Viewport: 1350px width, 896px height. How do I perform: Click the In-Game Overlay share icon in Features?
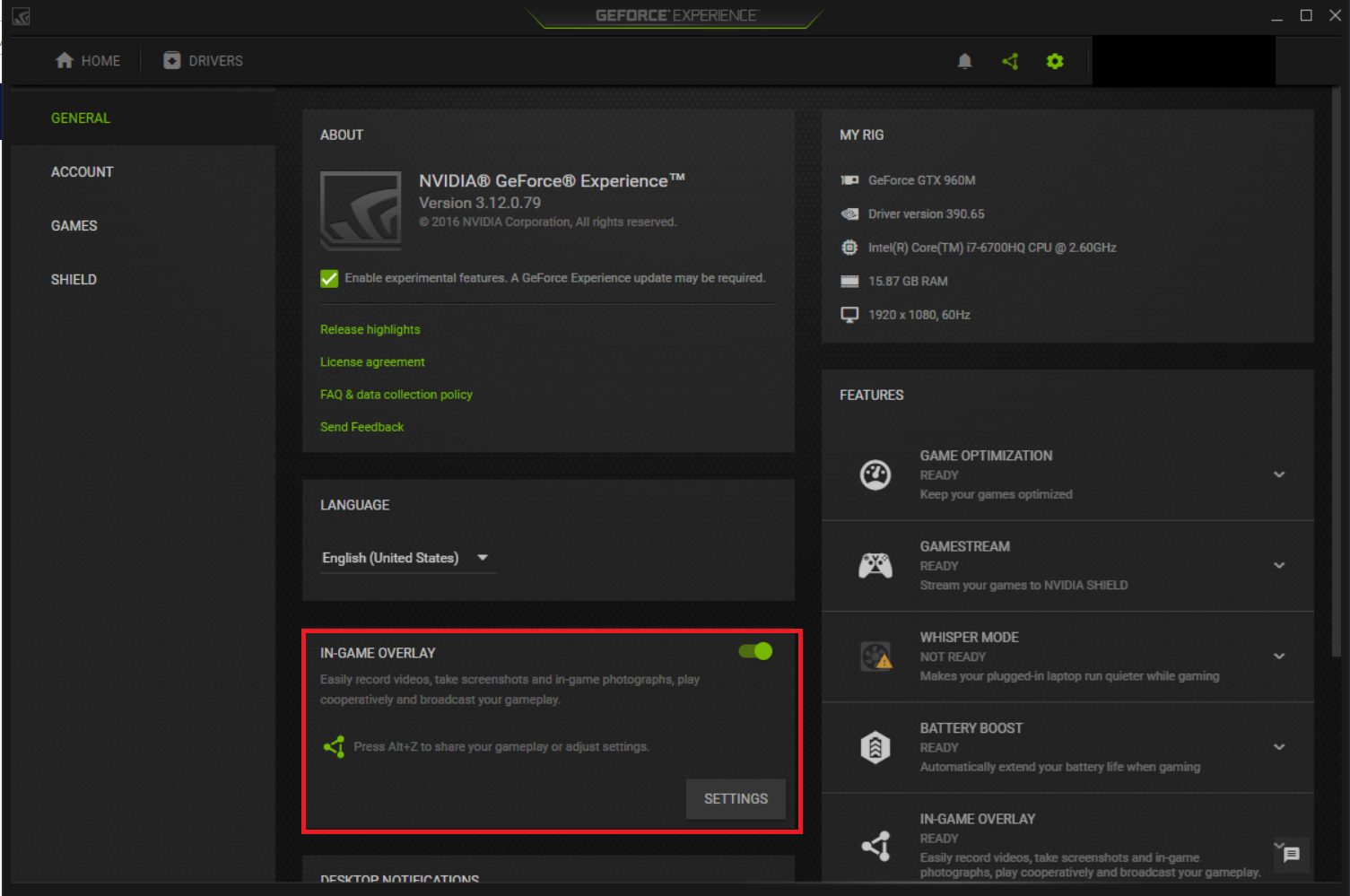coord(876,845)
